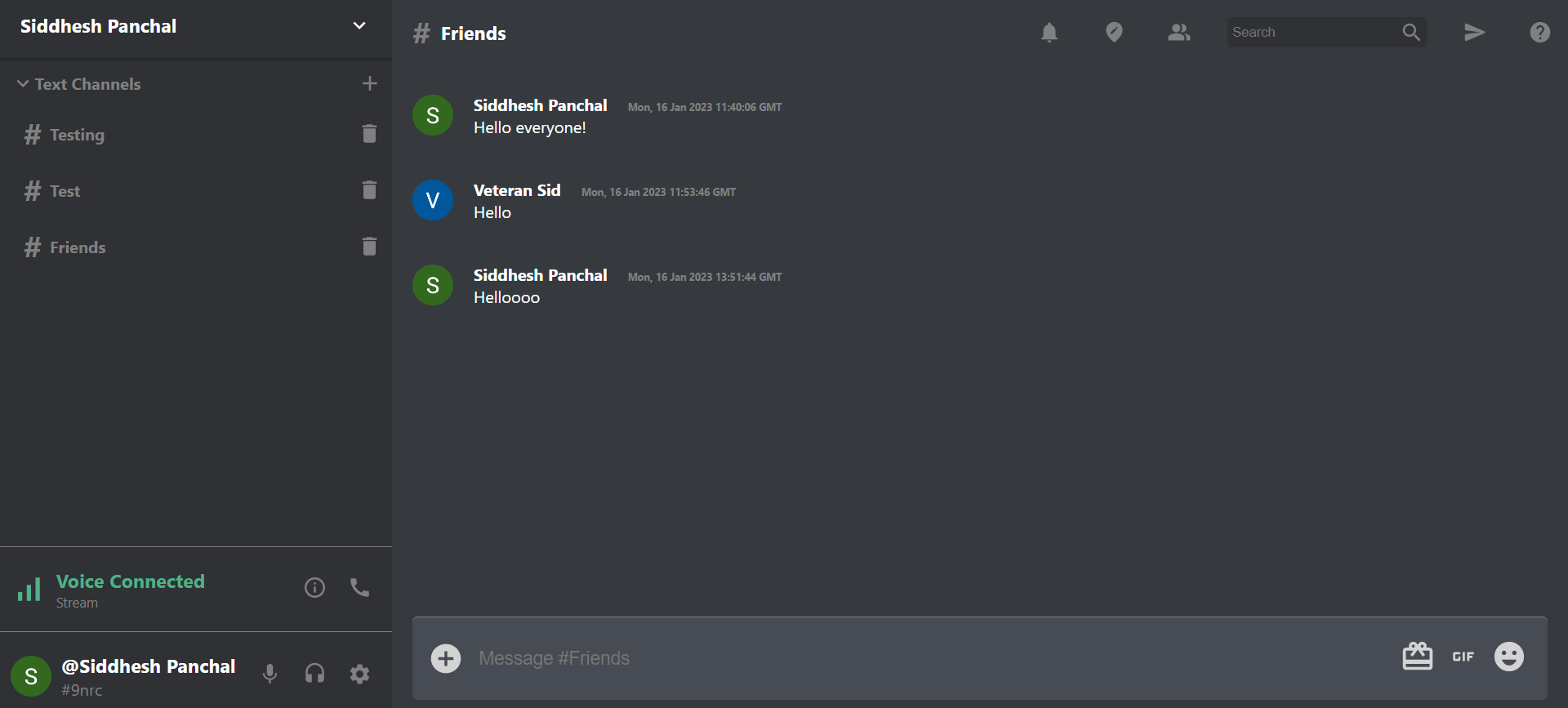Click the send message arrow icon
This screenshot has width=1568, height=708.
tap(1473, 32)
